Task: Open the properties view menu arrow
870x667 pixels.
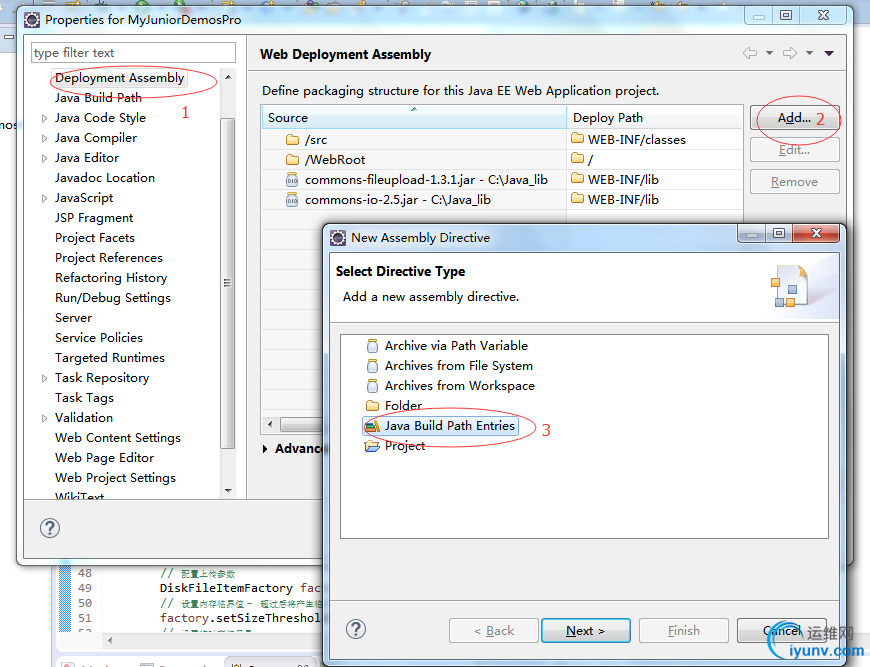Action: [829, 53]
